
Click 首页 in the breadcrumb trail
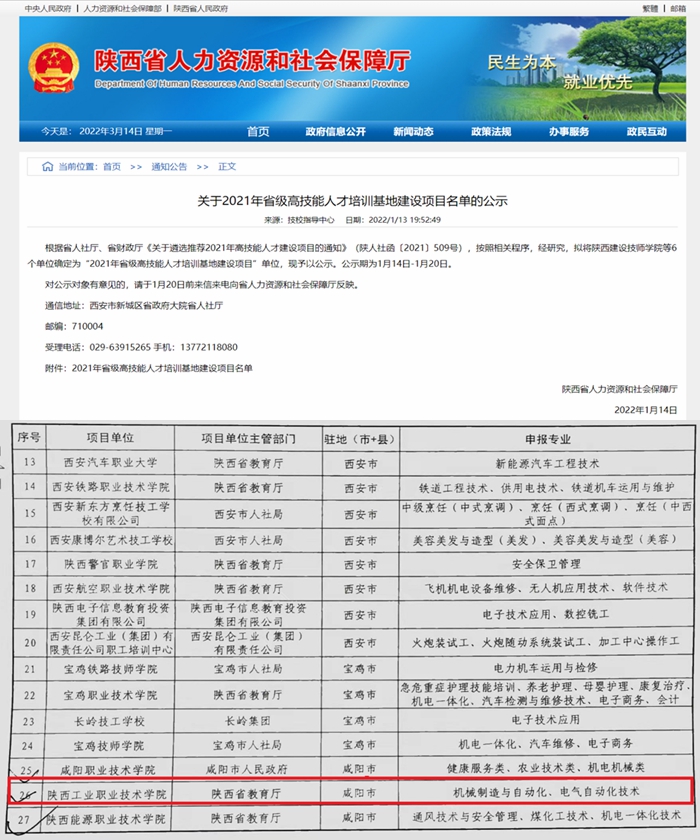coord(111,166)
